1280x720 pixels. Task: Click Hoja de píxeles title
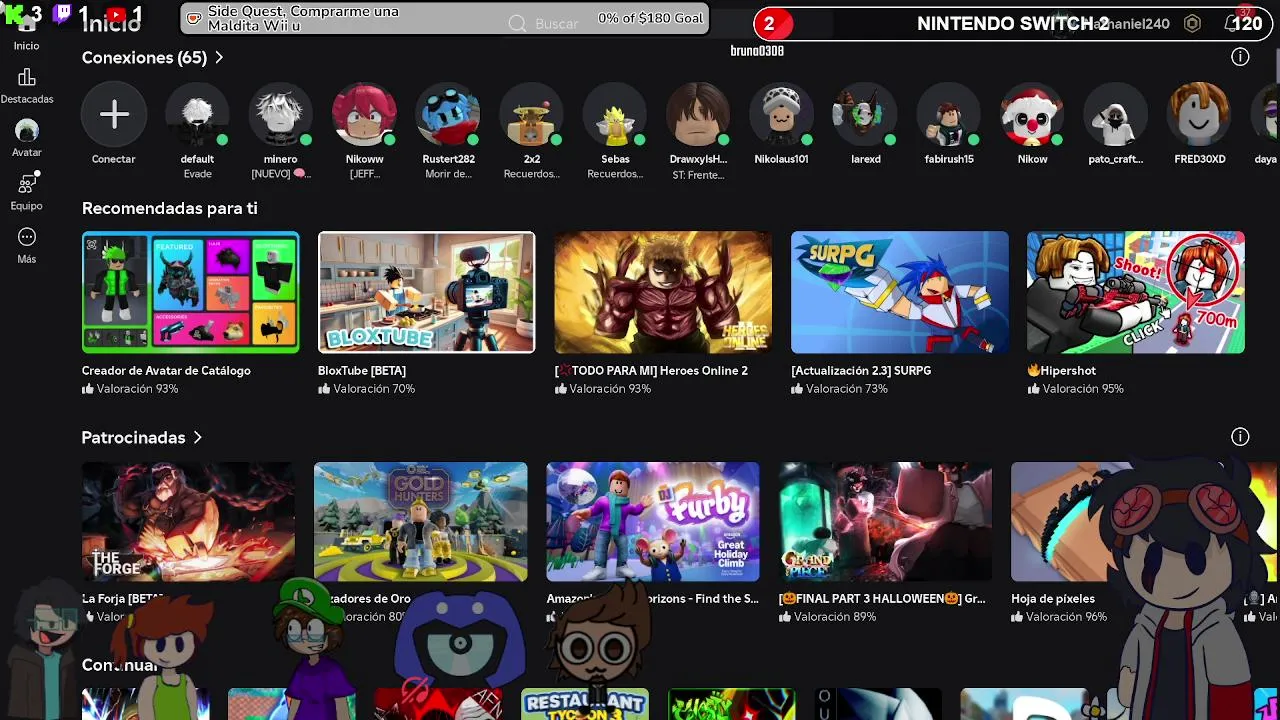(x=1053, y=598)
